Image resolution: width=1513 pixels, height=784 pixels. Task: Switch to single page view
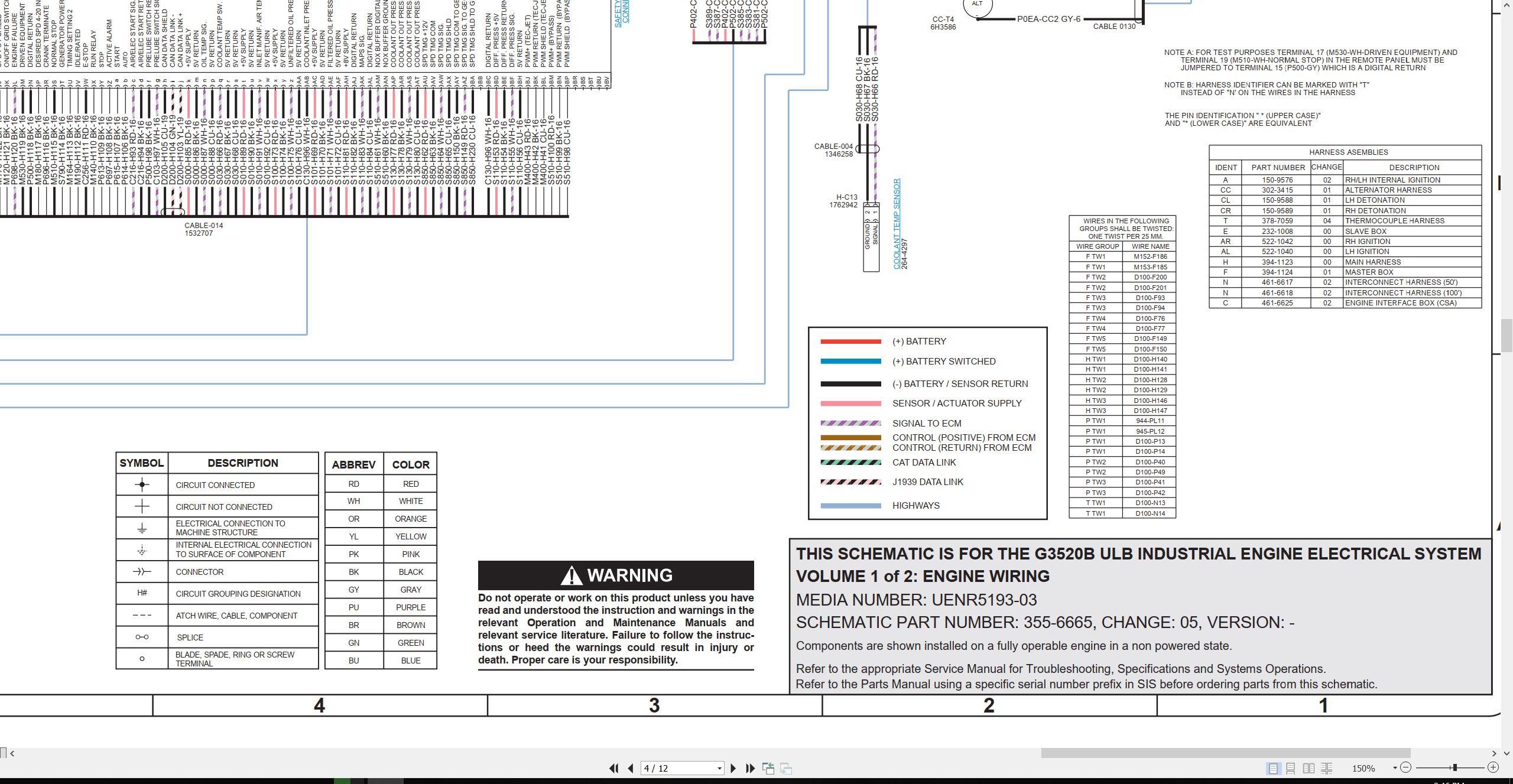[x=1273, y=769]
